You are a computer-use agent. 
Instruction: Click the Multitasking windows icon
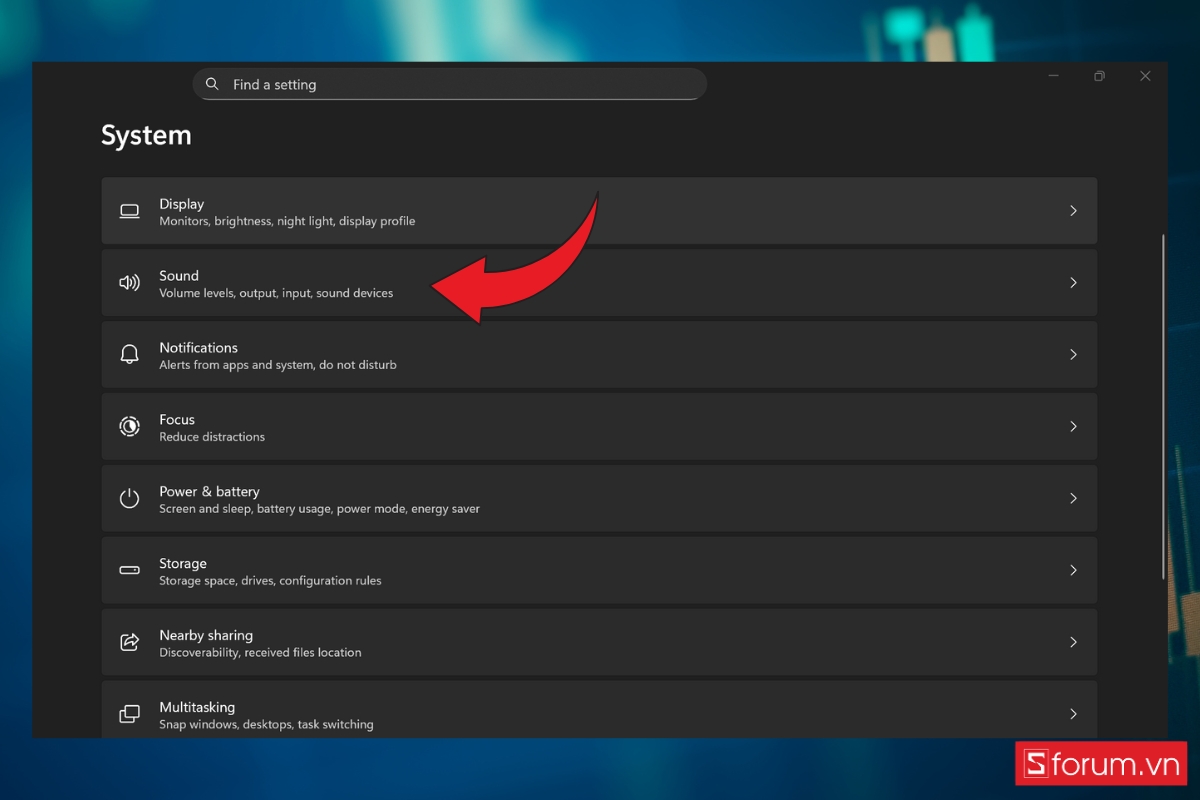click(129, 714)
